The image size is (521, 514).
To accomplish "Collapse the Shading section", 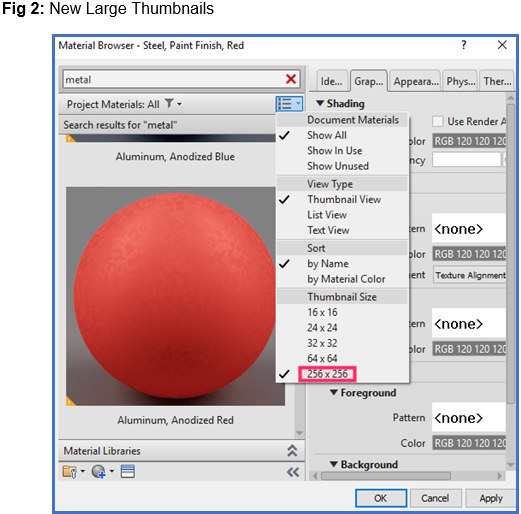I will coord(320,103).
